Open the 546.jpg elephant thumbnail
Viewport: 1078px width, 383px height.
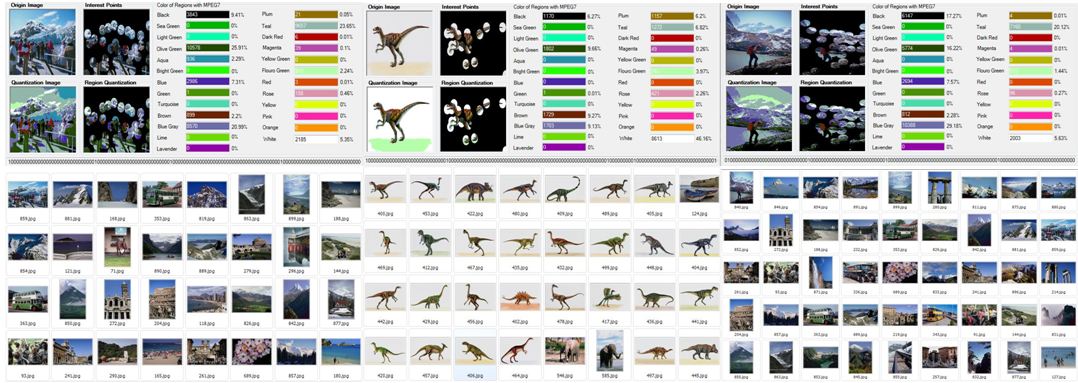click(x=563, y=351)
